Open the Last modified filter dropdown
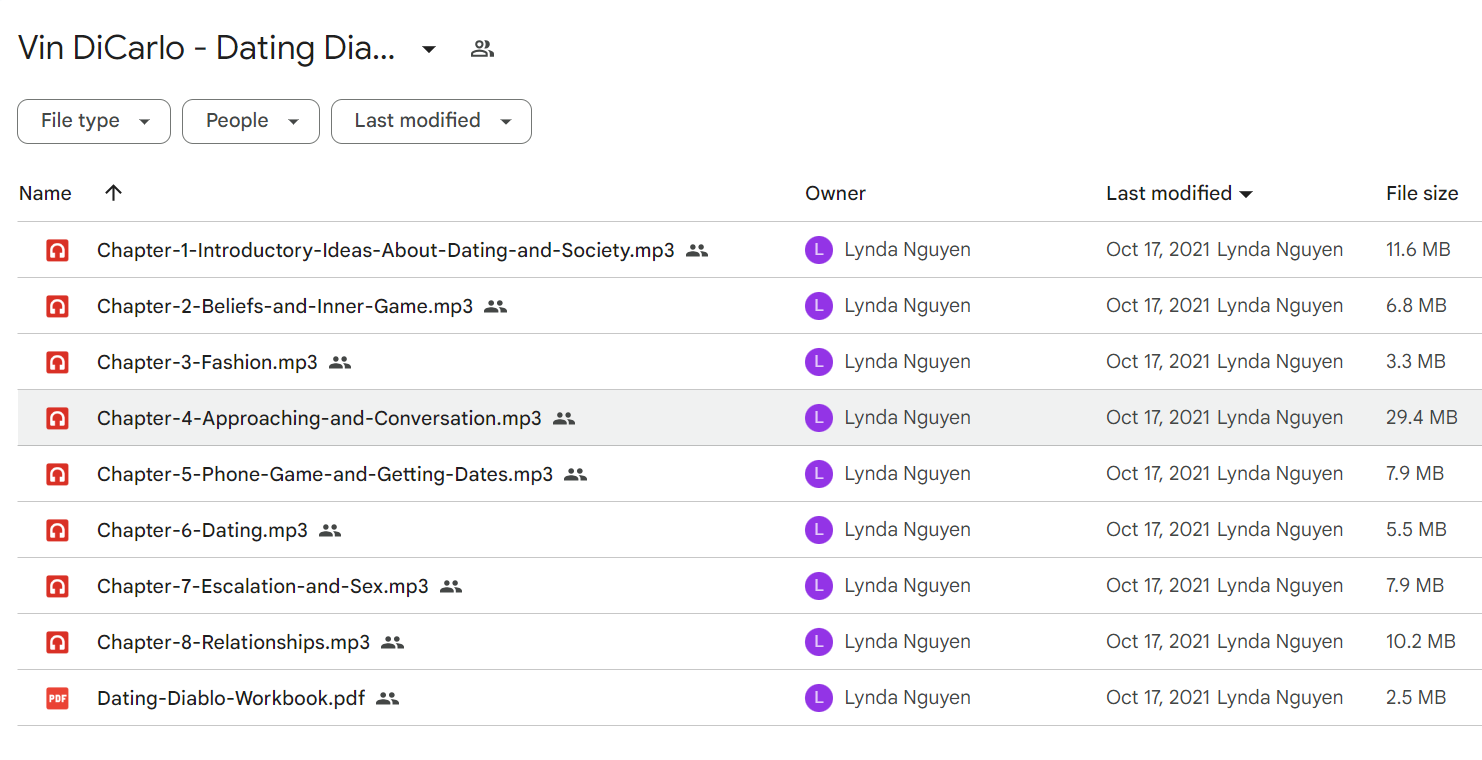The width and height of the screenshot is (1482, 760). (431, 121)
